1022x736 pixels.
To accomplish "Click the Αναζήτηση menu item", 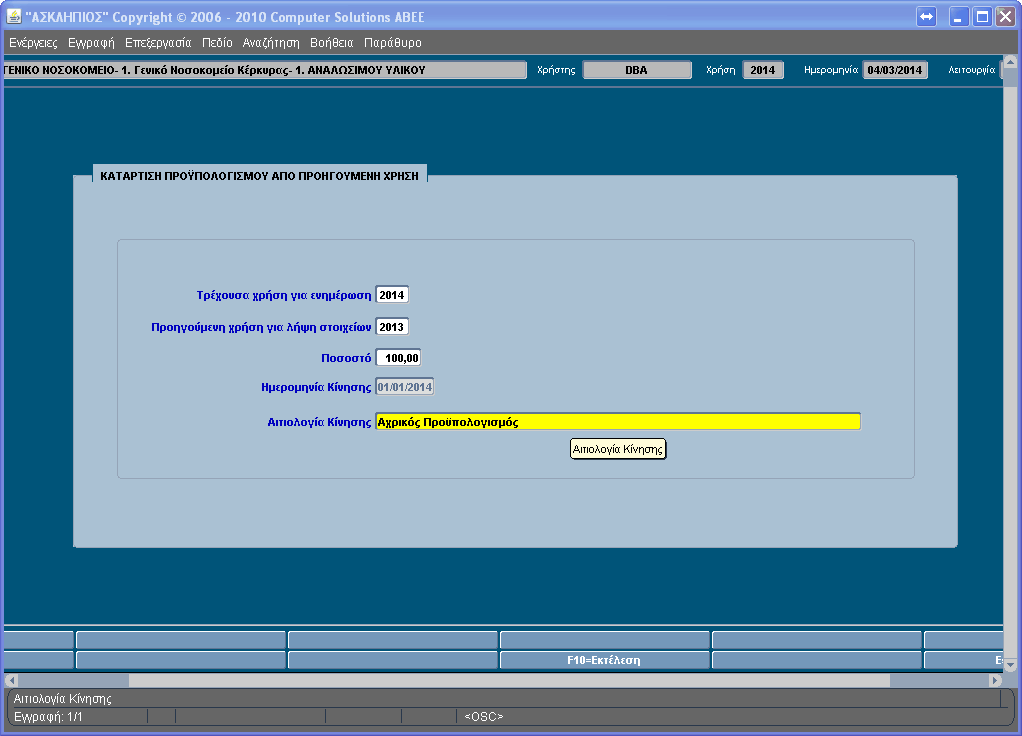I will coord(271,43).
